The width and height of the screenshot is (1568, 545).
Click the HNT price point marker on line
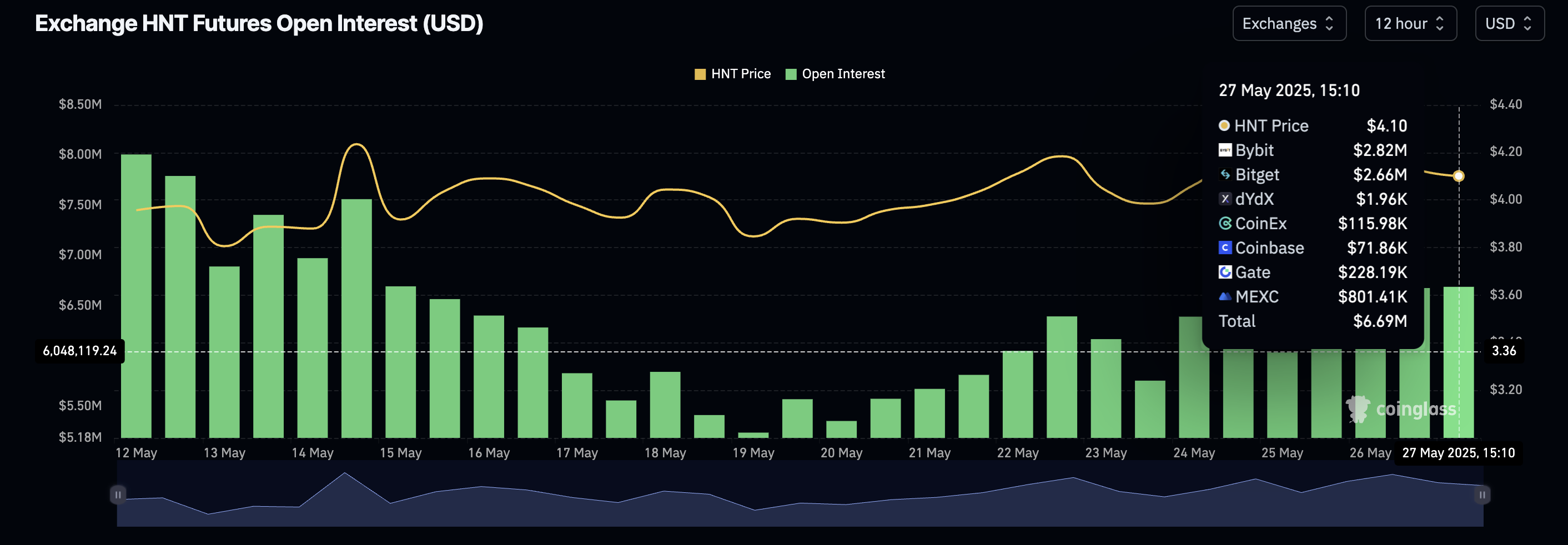[1459, 176]
